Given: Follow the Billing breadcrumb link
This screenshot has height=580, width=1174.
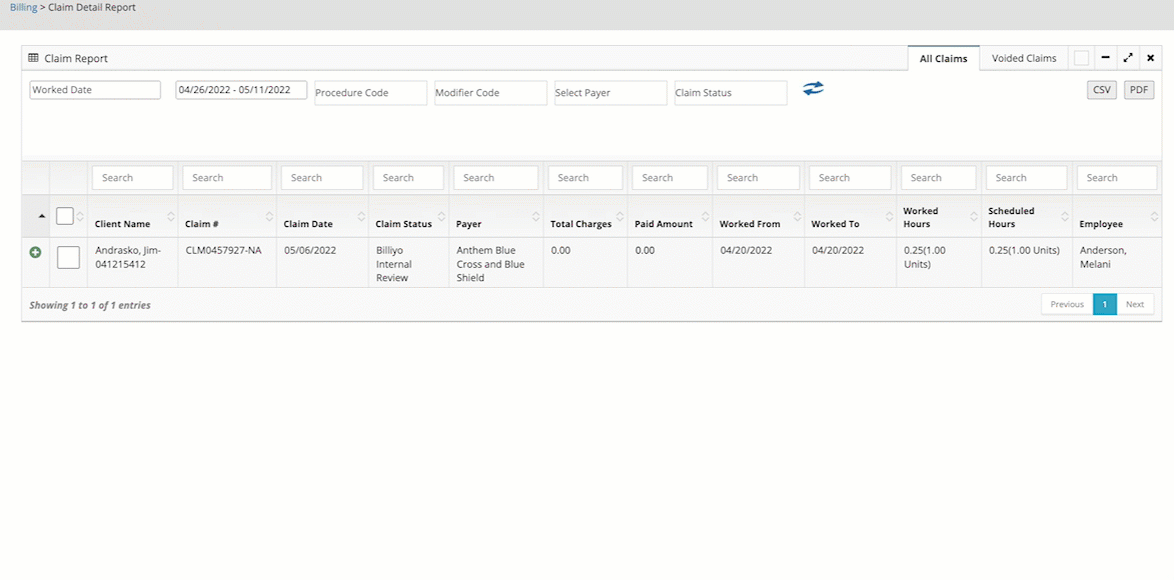Looking at the screenshot, I should coord(23,8).
